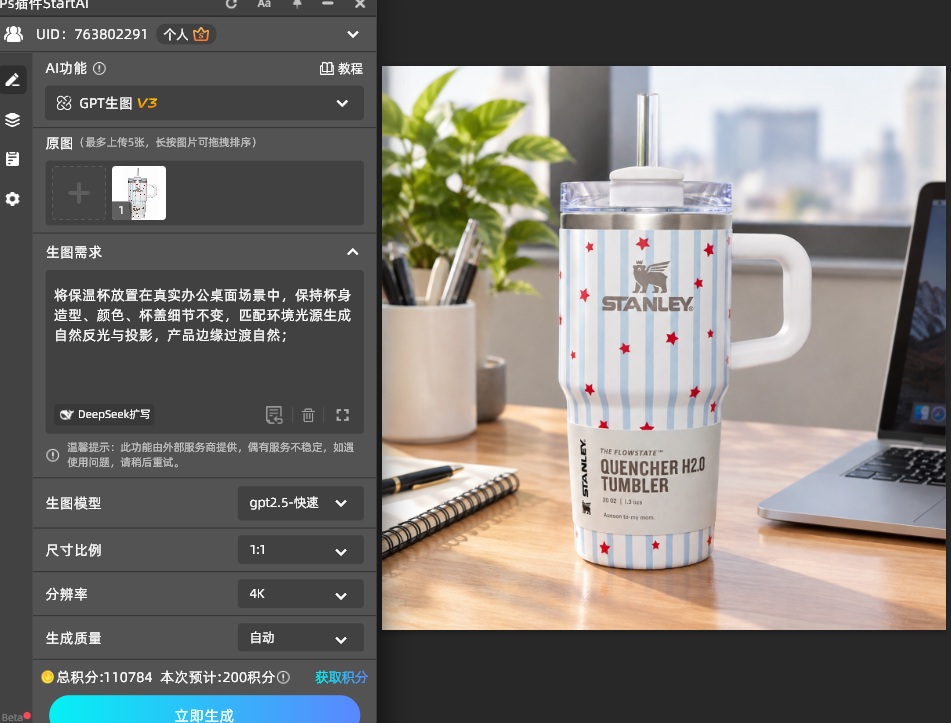The height and width of the screenshot is (723, 951).
Task: Expand the account dropdown chevron
Action: tap(353, 35)
